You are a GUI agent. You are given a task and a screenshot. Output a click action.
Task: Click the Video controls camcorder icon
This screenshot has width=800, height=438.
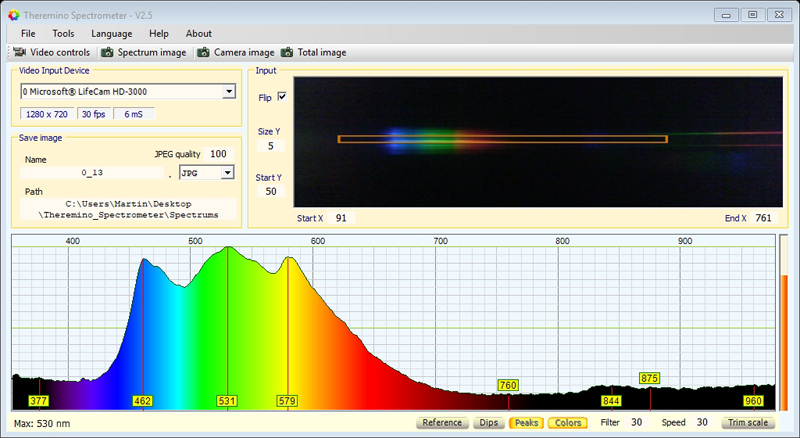click(x=19, y=52)
